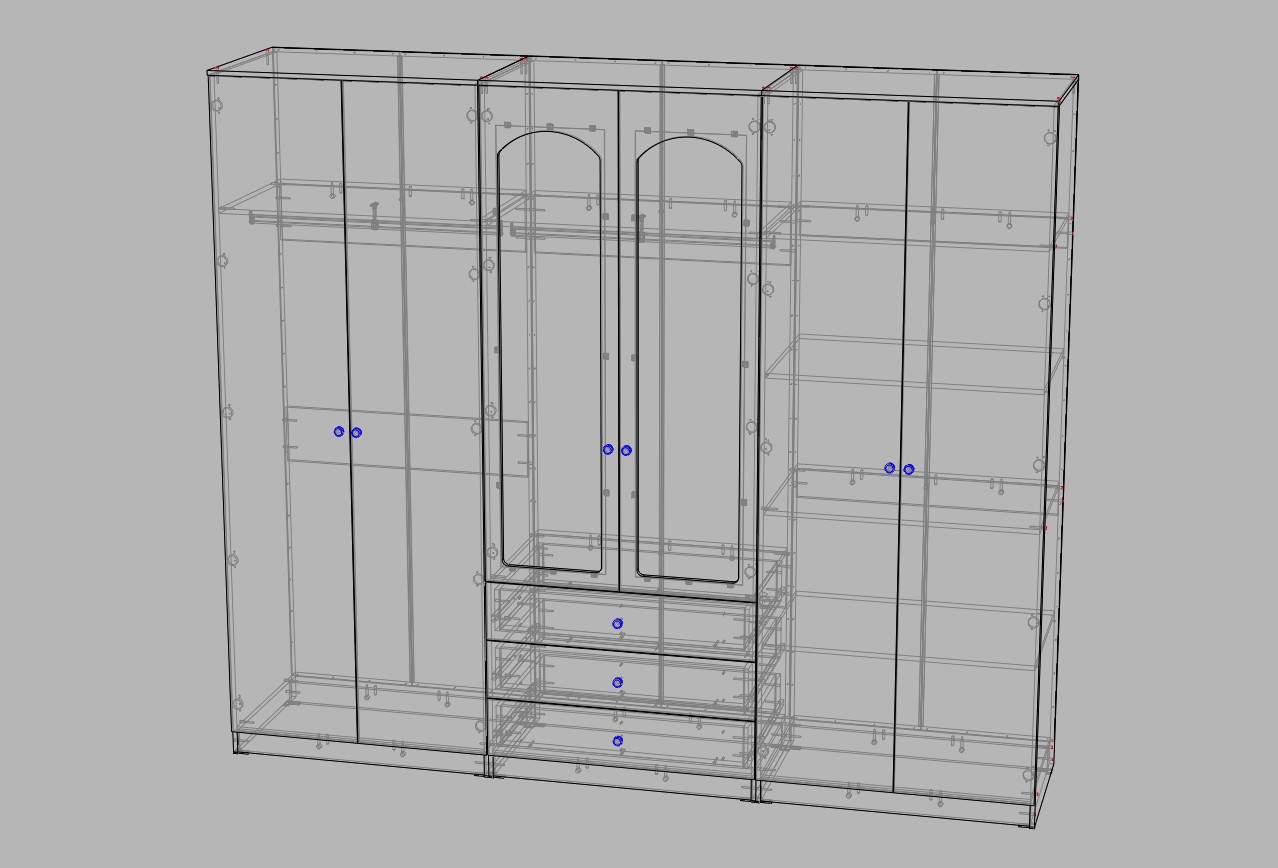Viewport: 1278px width, 868px height.
Task: Select left arched panel of middle cabinet
Action: tap(551, 350)
